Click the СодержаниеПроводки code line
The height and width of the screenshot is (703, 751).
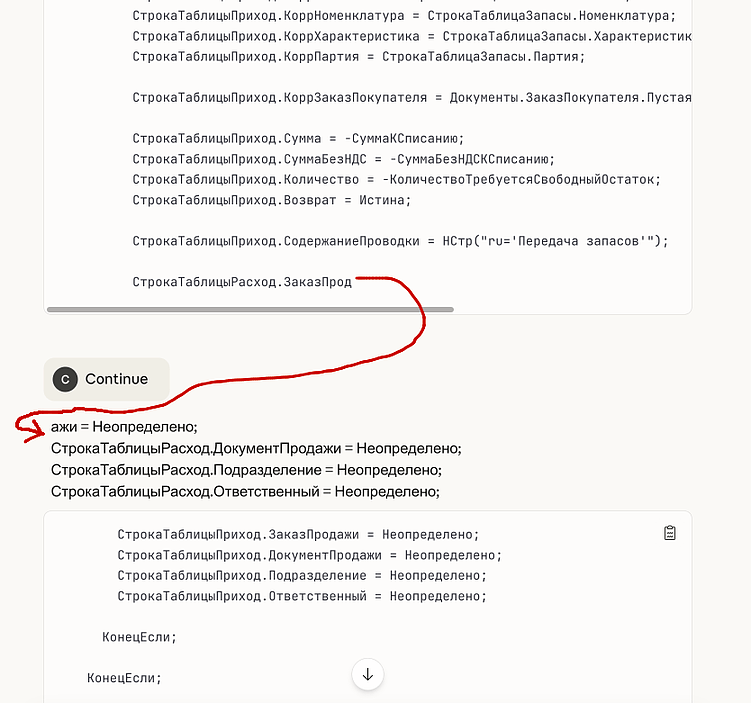399,241
